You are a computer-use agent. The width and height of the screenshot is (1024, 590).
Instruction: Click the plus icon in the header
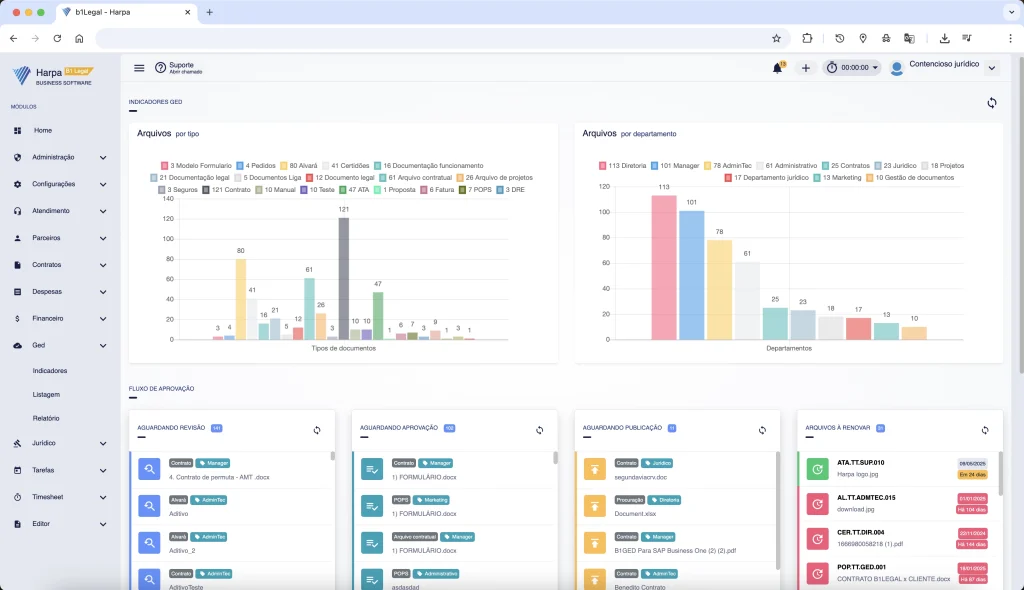coord(806,68)
